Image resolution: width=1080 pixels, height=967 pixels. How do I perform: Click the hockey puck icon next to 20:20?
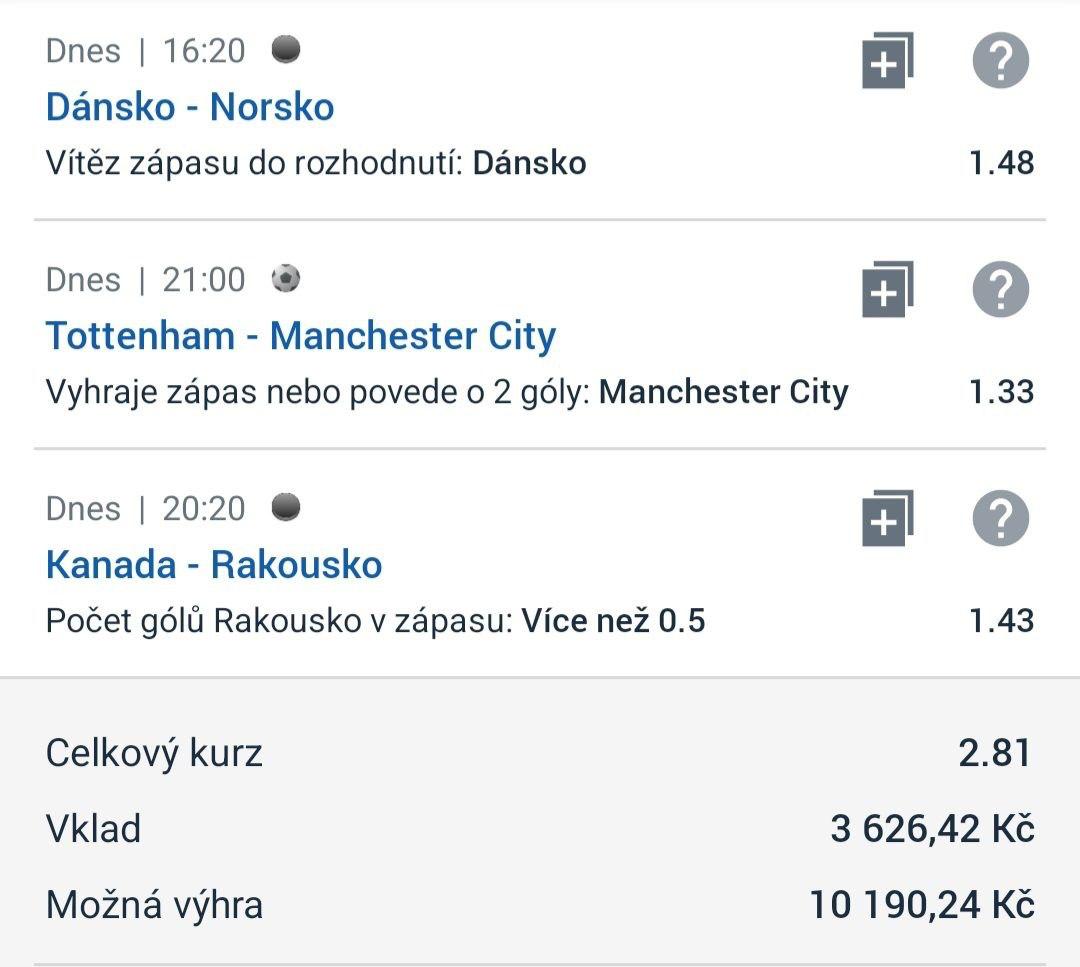pyautogui.click(x=286, y=508)
